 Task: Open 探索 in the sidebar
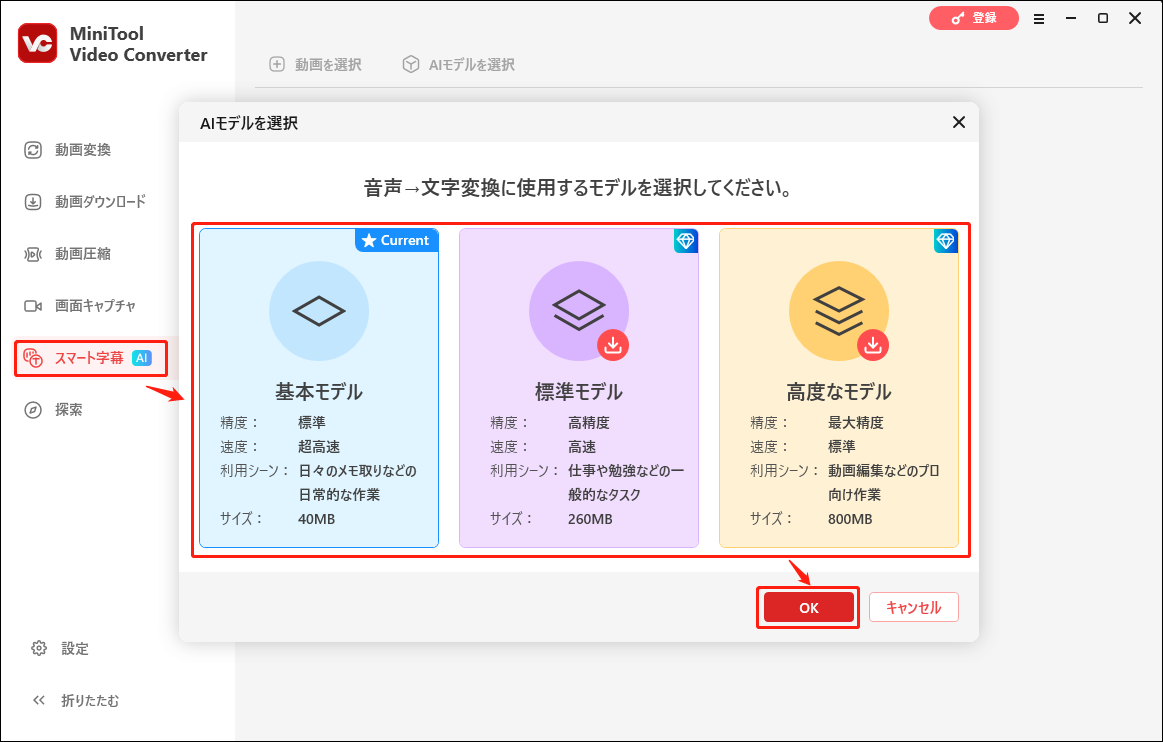(53, 410)
